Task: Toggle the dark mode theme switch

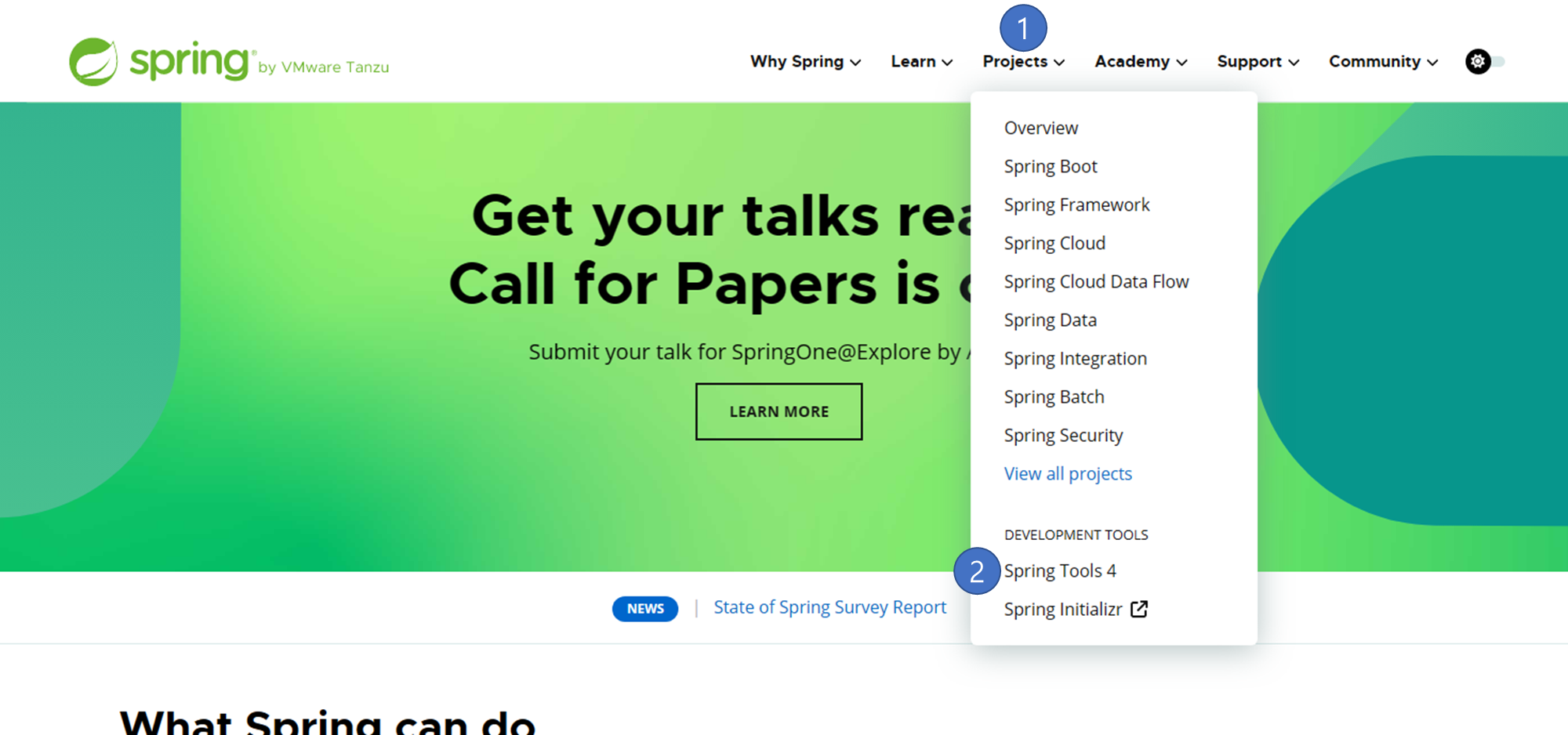Action: (1485, 61)
